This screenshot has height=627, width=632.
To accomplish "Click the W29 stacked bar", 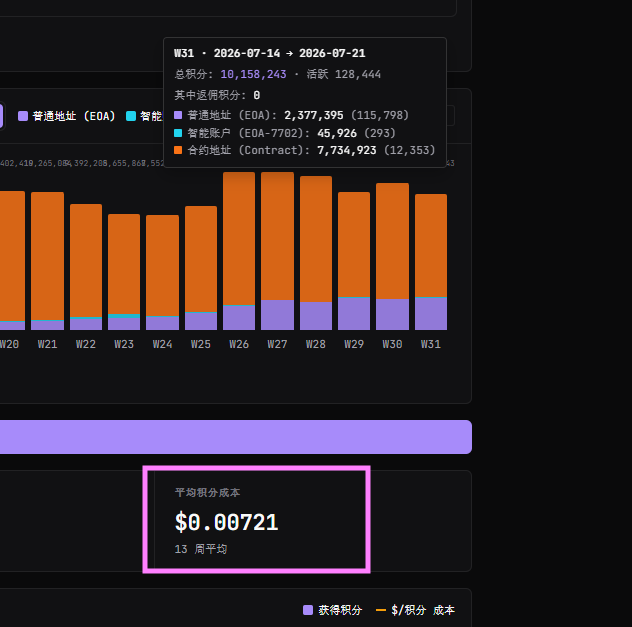I will (354, 261).
